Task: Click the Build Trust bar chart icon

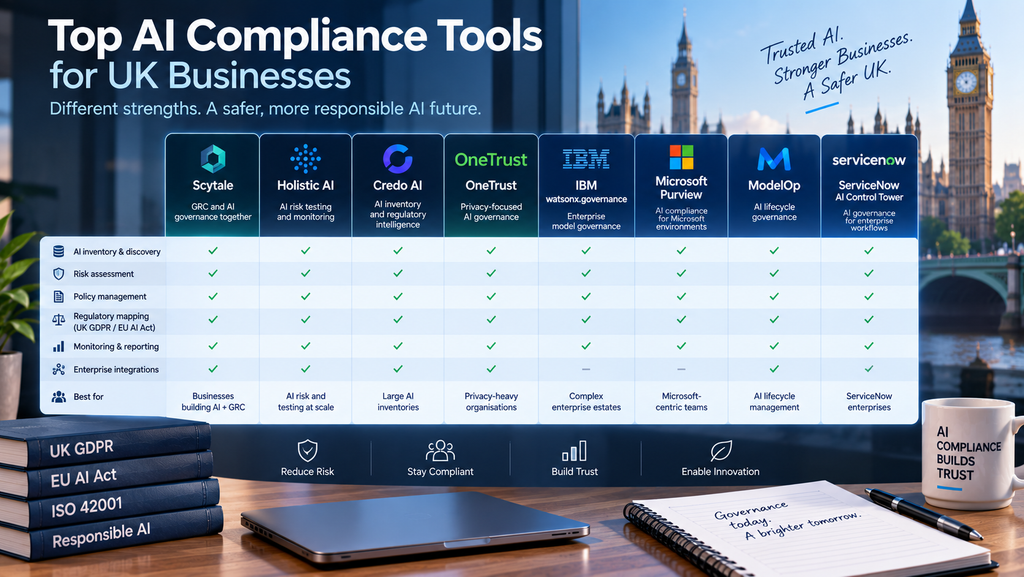Action: click(574, 451)
